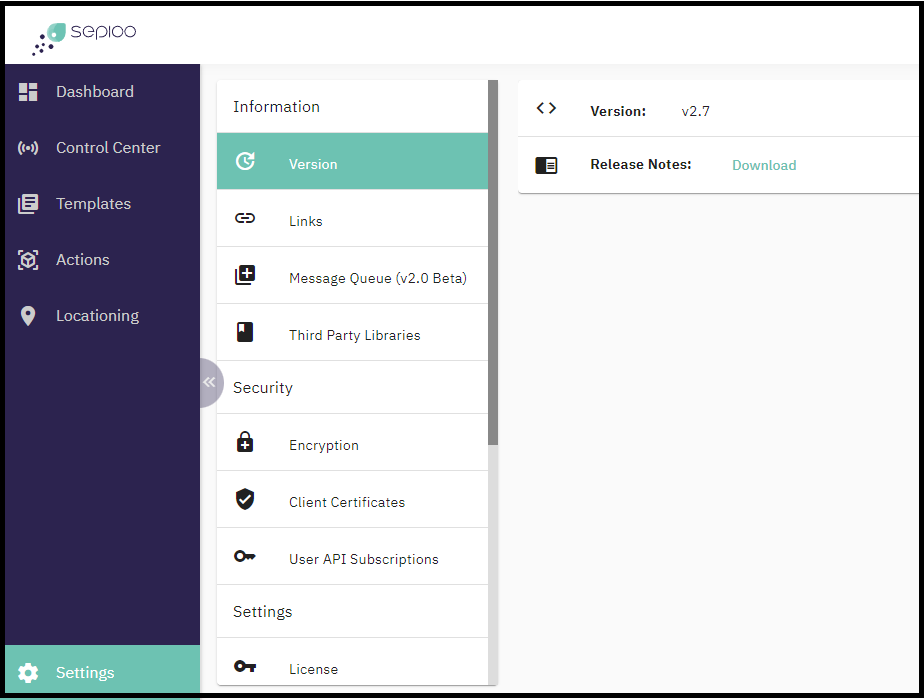Click the Client Certificates shield icon
Screen dimensions: 924x700
245,500
